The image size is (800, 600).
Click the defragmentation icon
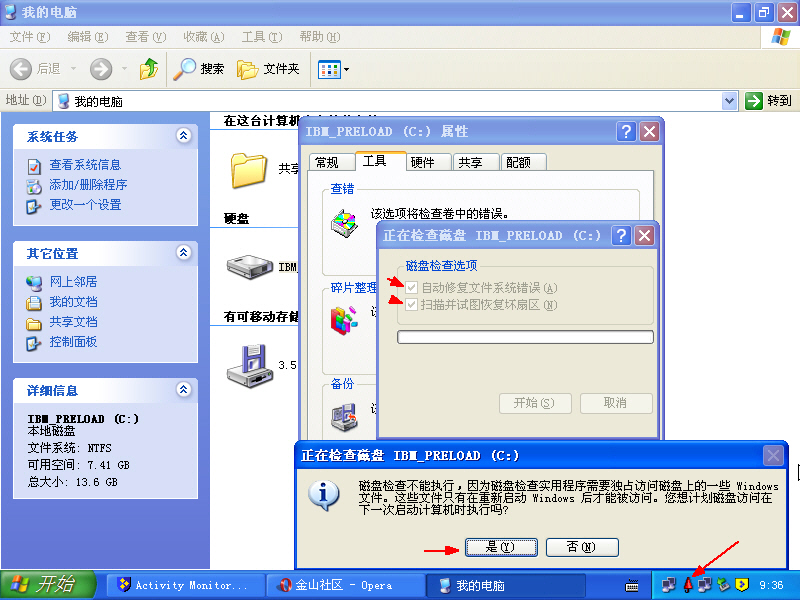(x=344, y=320)
